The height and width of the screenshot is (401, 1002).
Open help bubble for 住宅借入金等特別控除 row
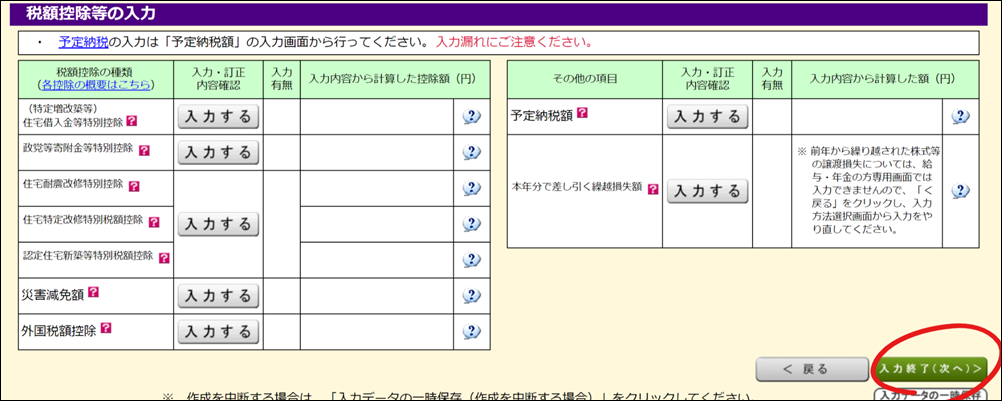(x=471, y=116)
